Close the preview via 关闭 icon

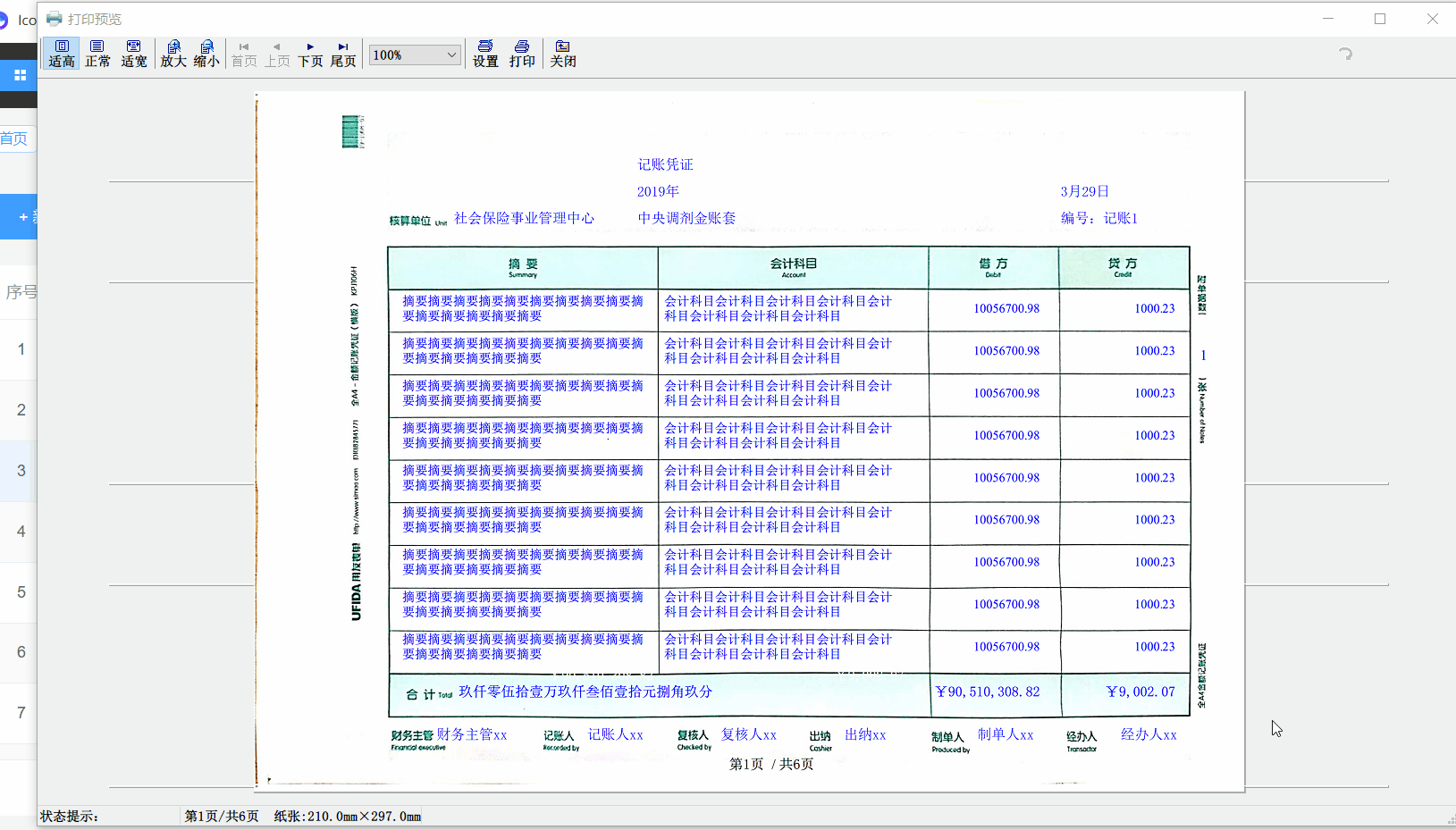pos(563,54)
